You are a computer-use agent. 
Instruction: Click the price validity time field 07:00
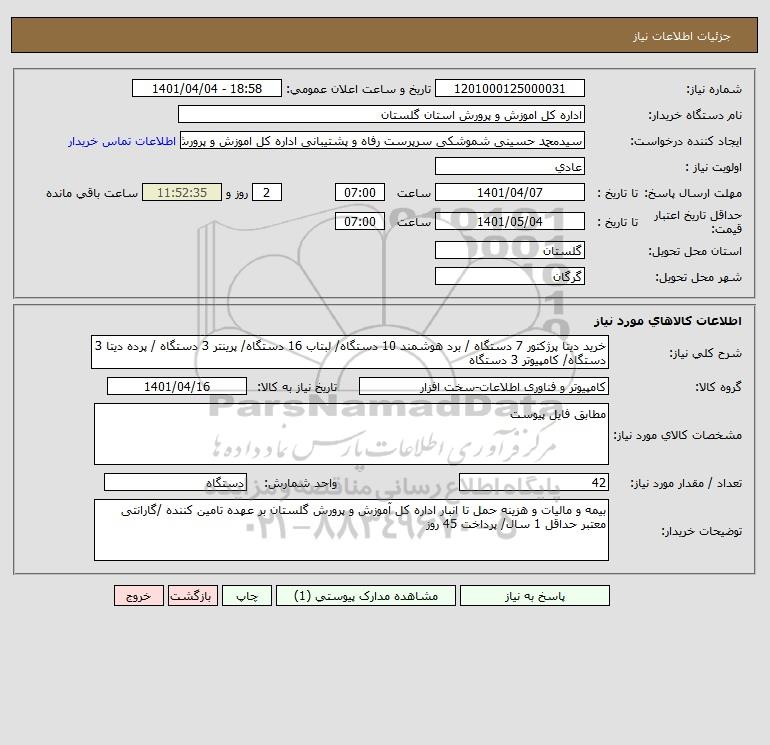(x=359, y=221)
